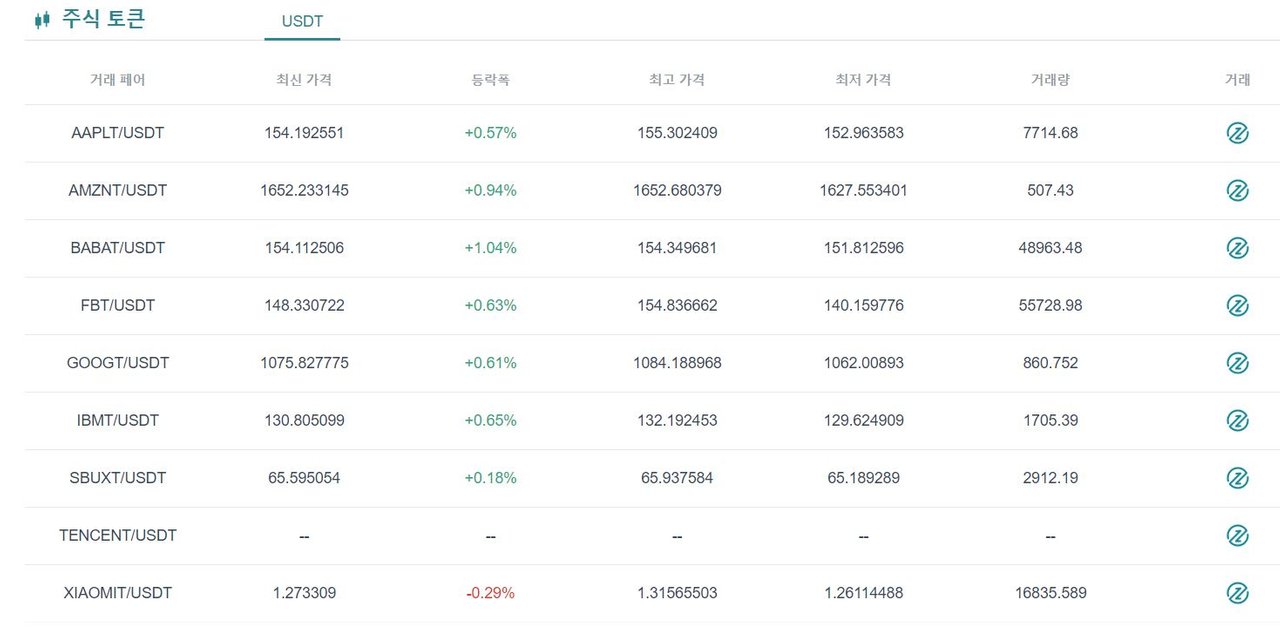Click the +0.18% change value
This screenshot has width=1280, height=638.
pyautogui.click(x=490, y=478)
